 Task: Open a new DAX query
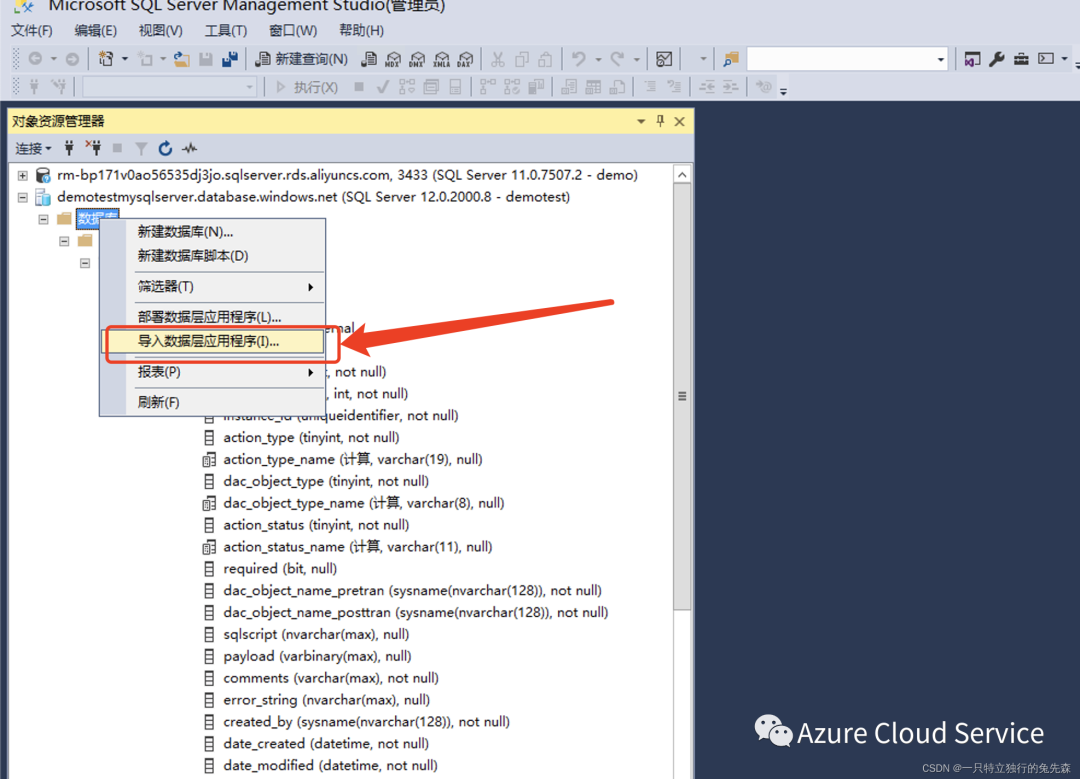pyautogui.click(x=466, y=59)
